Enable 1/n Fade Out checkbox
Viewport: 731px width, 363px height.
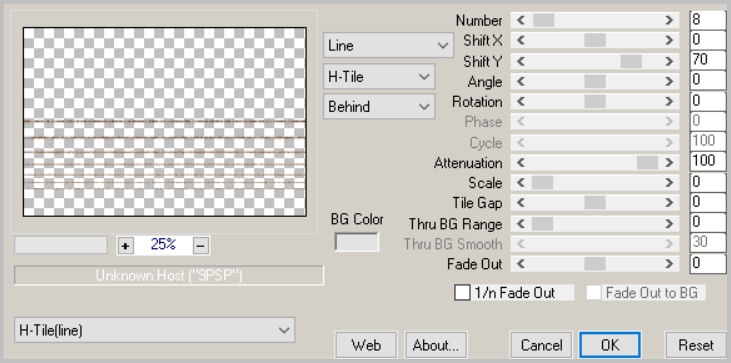462,293
